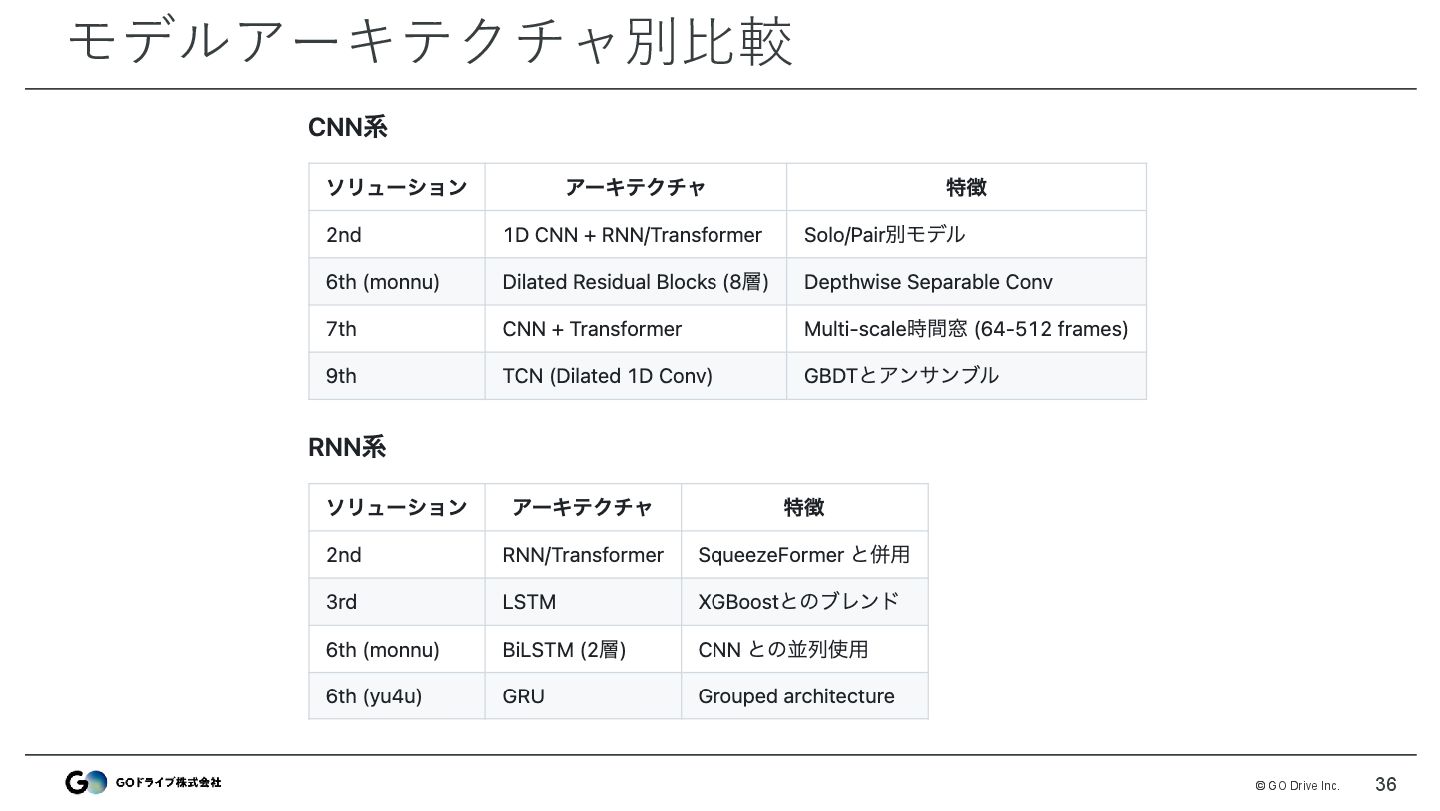
Task: Select the XGBoostとのブレンド cell
Action: pyautogui.click(x=798, y=602)
